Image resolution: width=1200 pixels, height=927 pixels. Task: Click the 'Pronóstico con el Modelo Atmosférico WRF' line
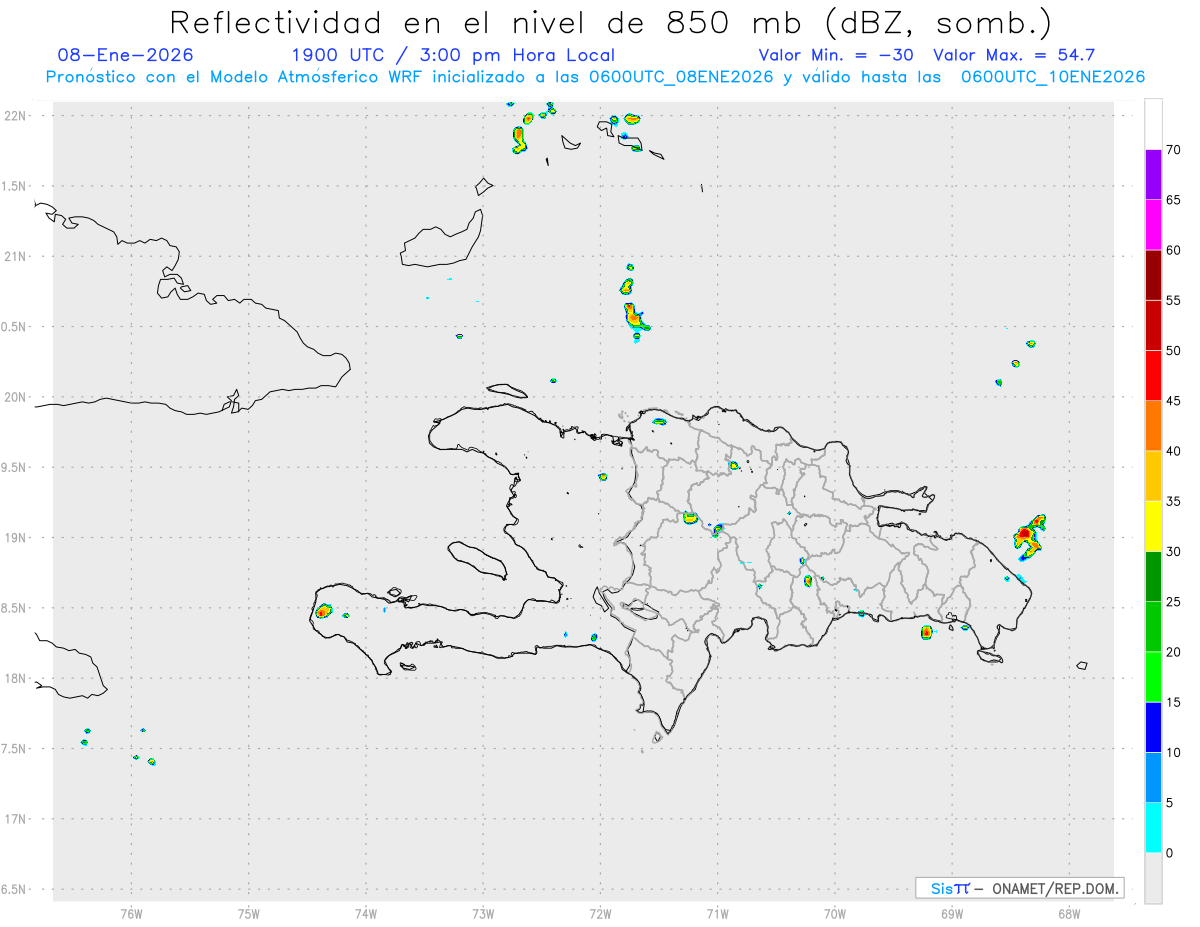click(595, 77)
